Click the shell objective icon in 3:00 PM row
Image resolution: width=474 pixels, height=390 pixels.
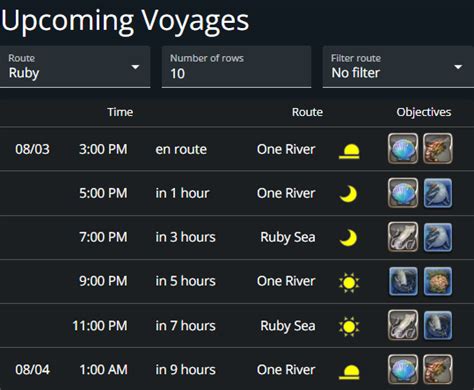(403, 149)
